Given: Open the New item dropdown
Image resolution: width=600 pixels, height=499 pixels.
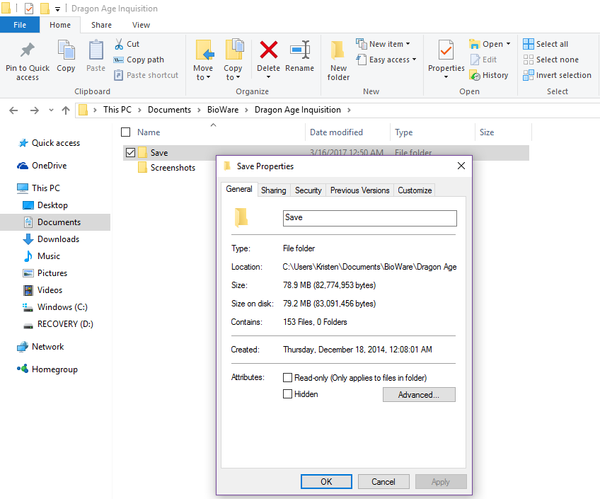Looking at the screenshot, I should coord(383,44).
